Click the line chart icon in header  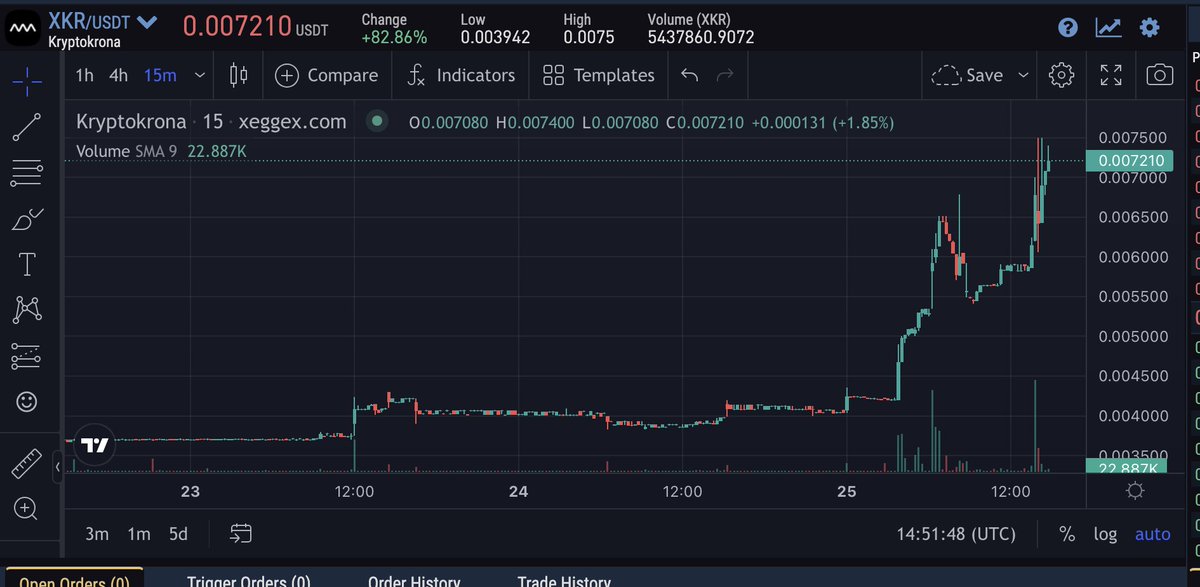click(1108, 27)
